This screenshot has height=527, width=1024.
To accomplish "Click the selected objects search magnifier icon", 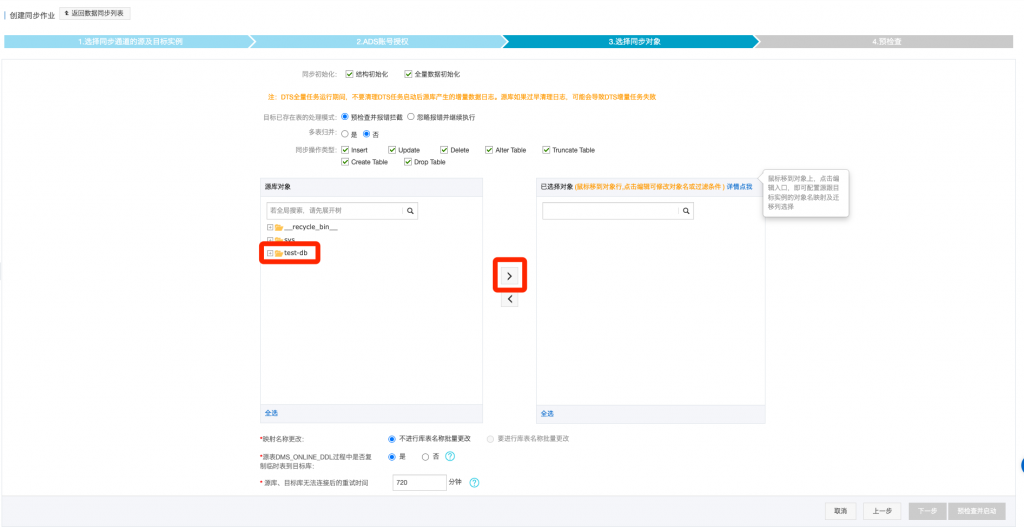I will point(686,211).
